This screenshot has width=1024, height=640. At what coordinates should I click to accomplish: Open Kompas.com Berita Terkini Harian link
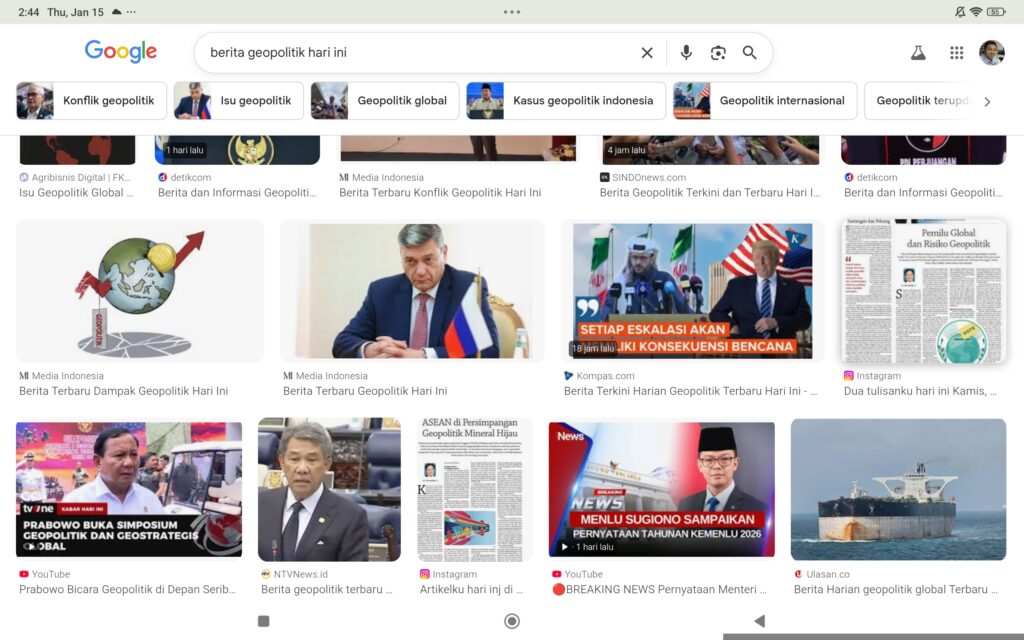[x=690, y=391]
